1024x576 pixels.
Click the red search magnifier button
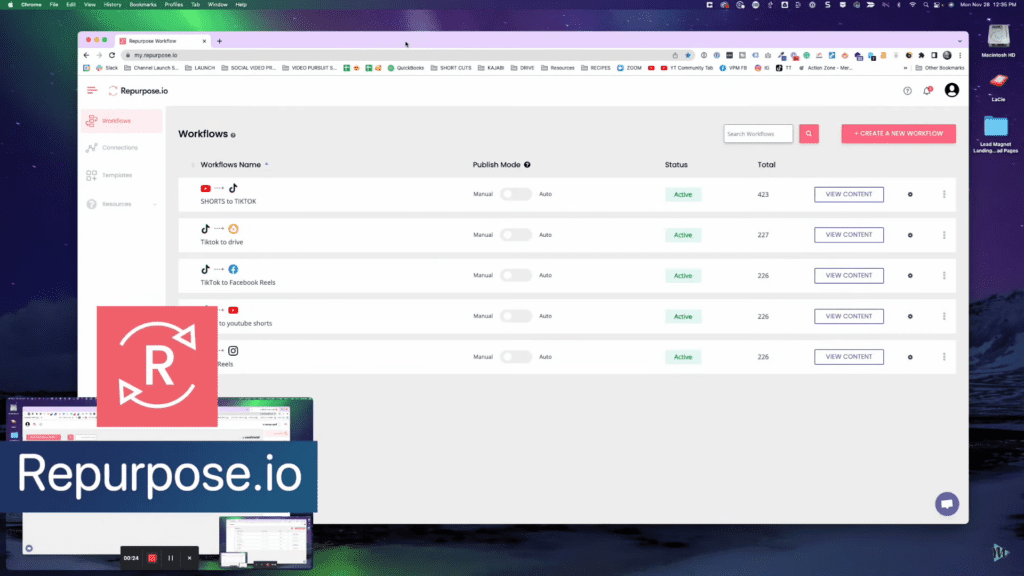tap(808, 134)
